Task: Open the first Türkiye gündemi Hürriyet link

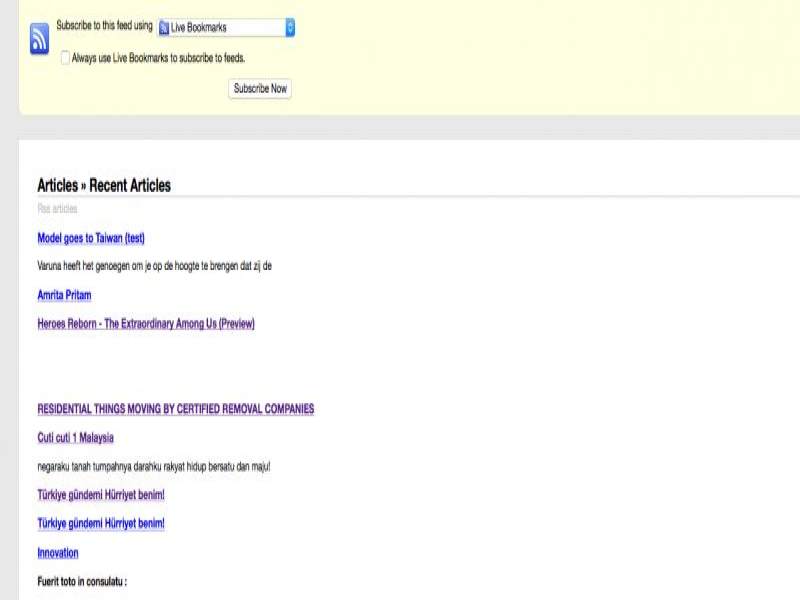Action: [x=101, y=495]
